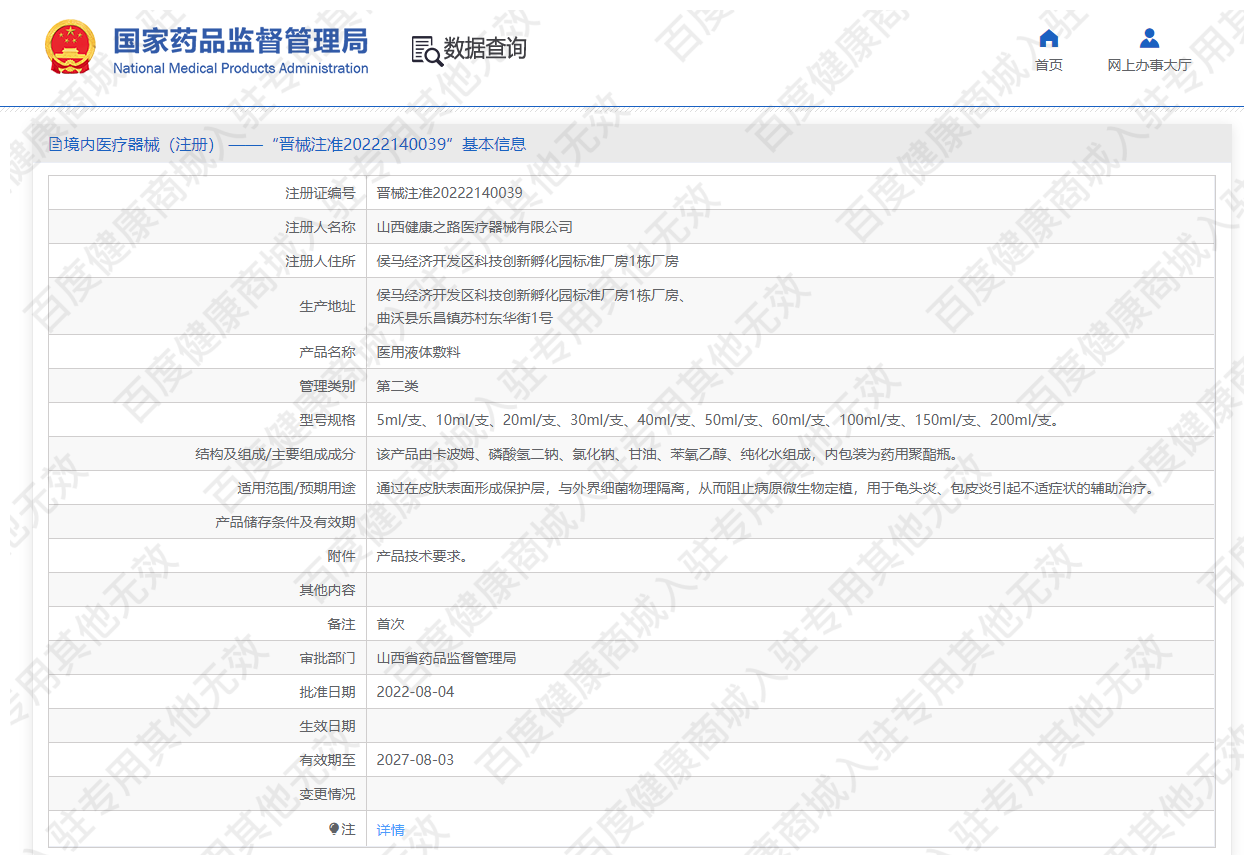
Task: Click the 数据查询 search icon
Action: [426, 50]
